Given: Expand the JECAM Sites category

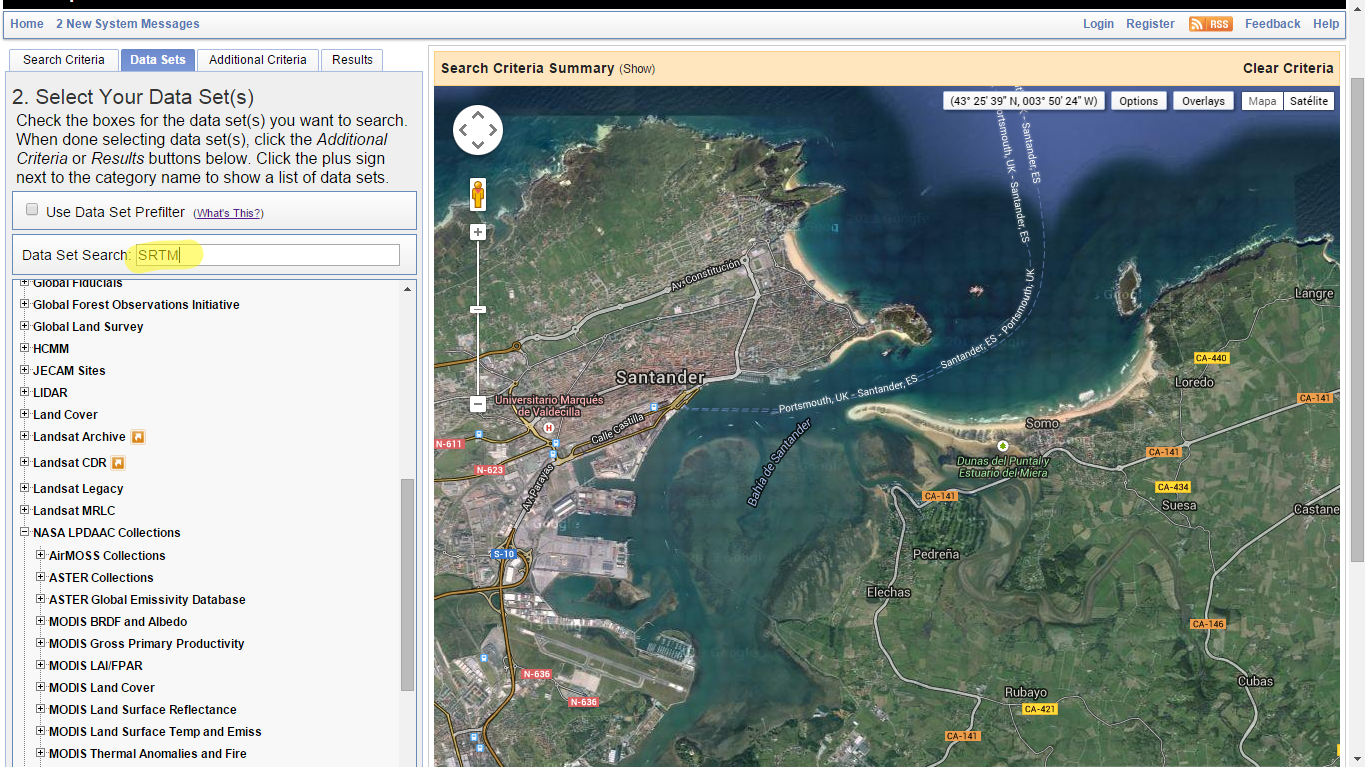Looking at the screenshot, I should [x=25, y=370].
